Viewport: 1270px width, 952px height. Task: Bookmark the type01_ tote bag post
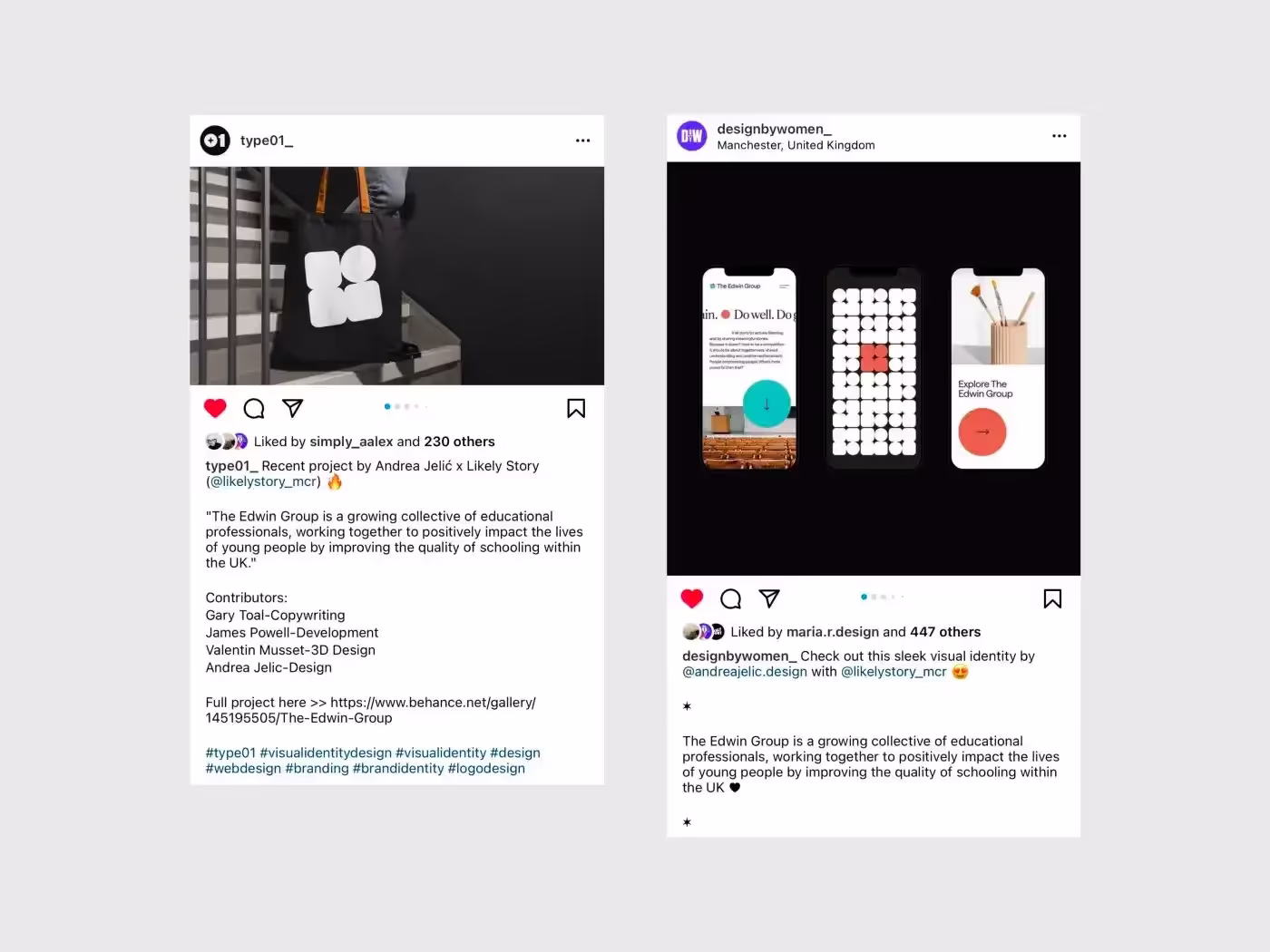[x=576, y=408]
